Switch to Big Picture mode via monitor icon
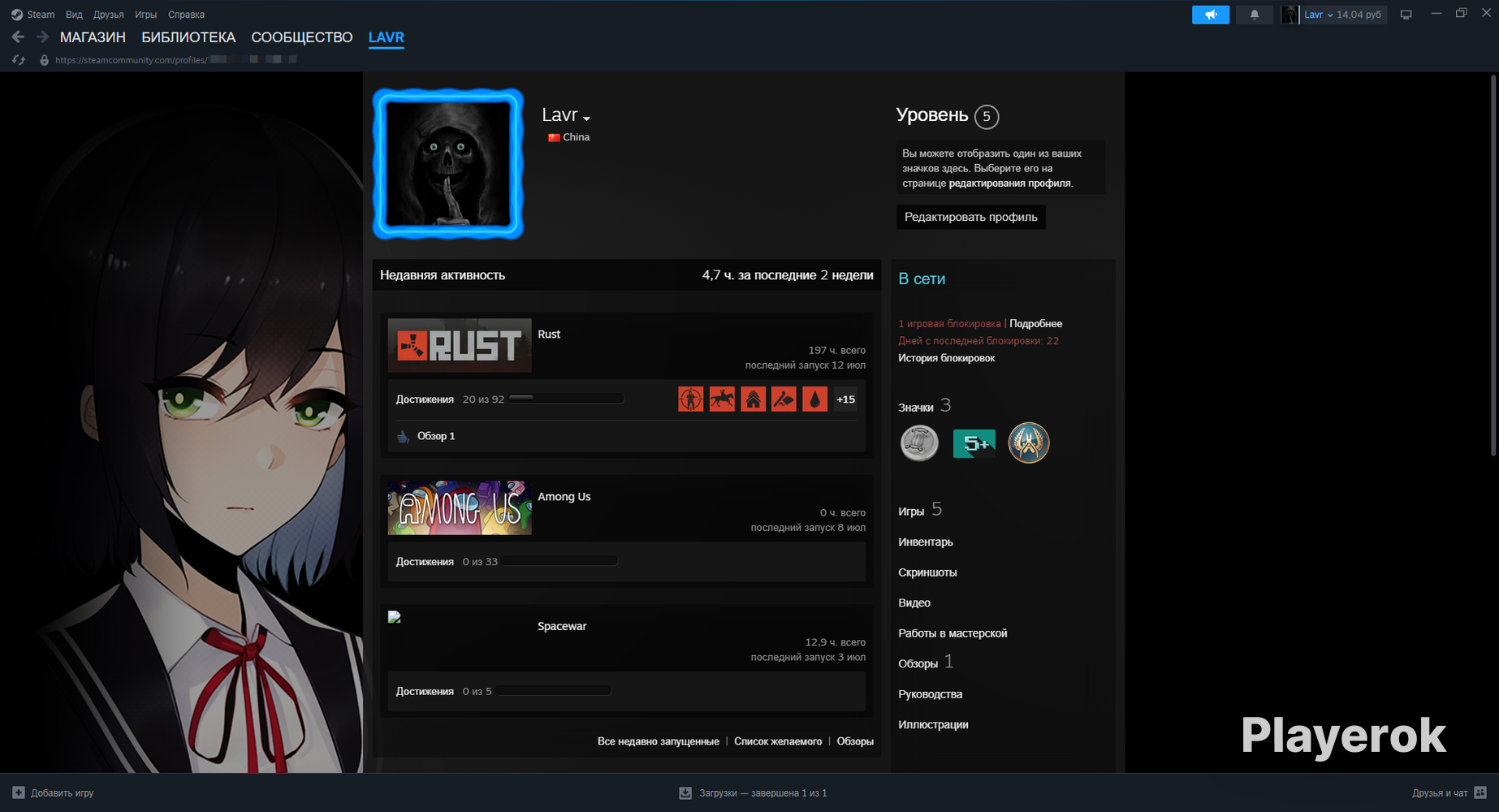 click(x=1406, y=15)
